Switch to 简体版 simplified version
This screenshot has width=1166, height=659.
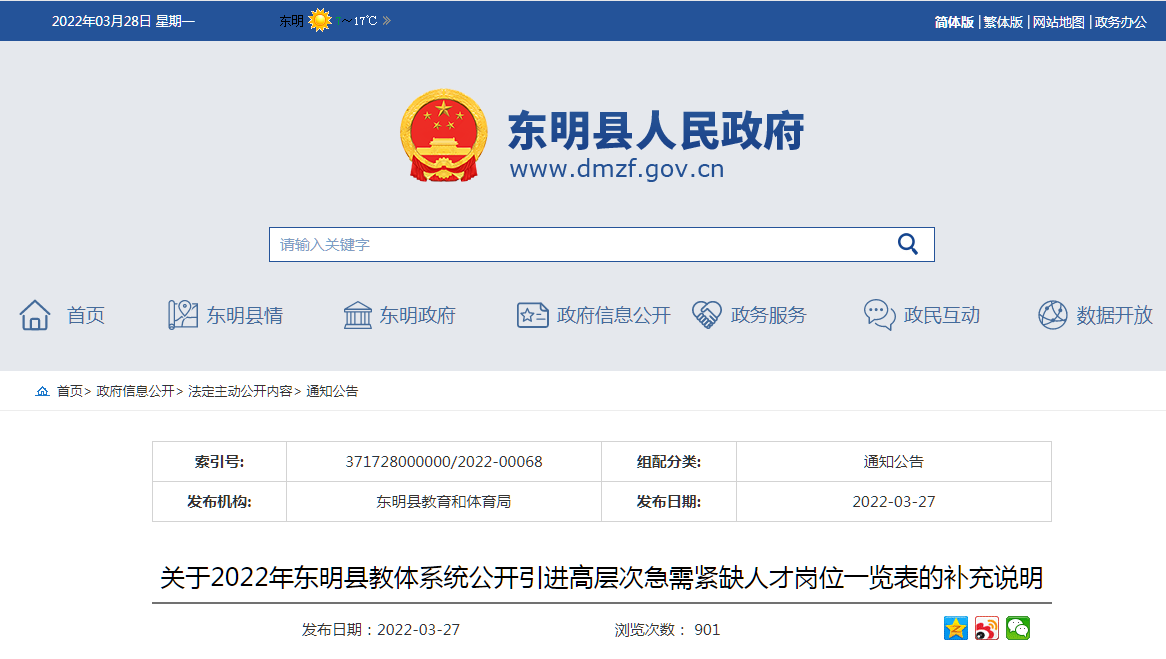point(954,22)
